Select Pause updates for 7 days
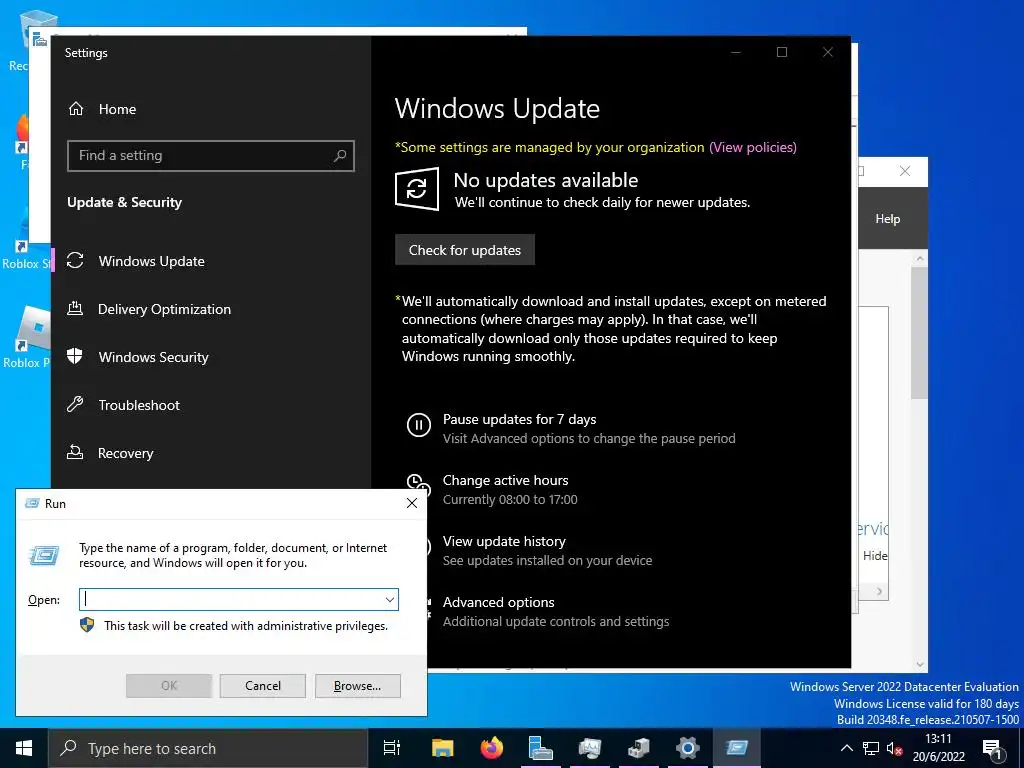 tap(519, 419)
